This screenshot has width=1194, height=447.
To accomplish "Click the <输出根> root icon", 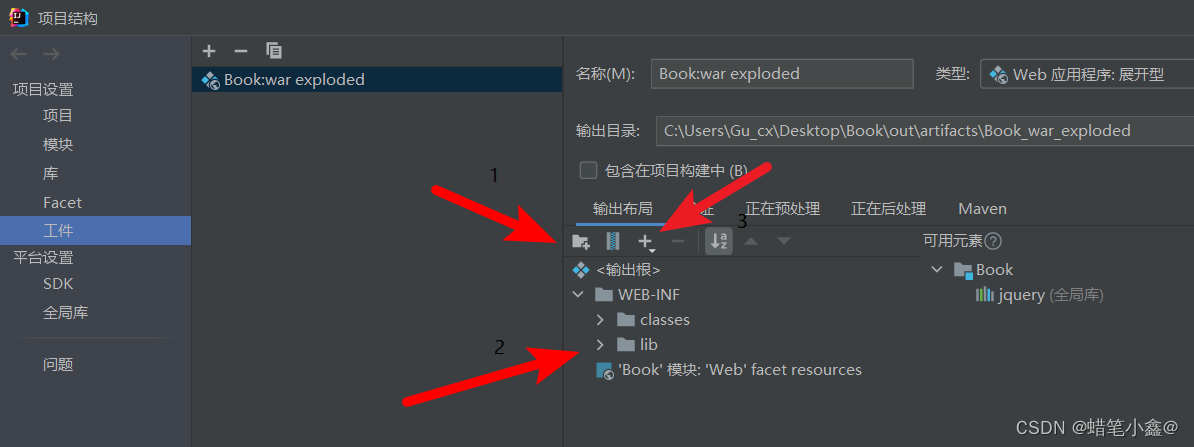I will [x=581, y=270].
